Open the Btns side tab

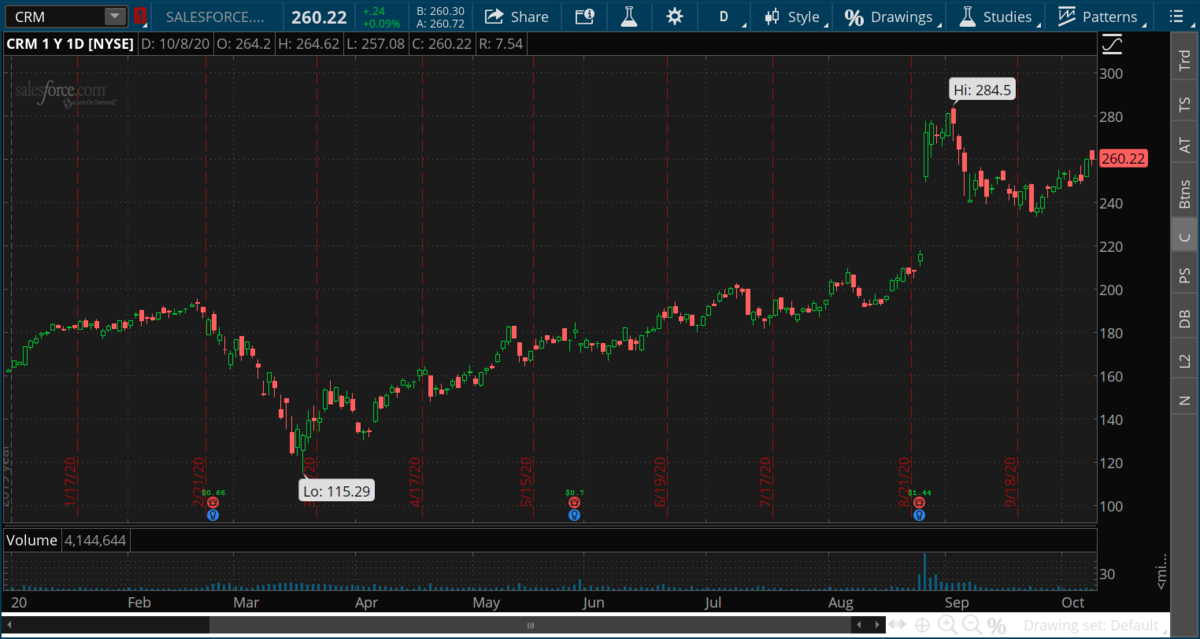[x=1185, y=192]
